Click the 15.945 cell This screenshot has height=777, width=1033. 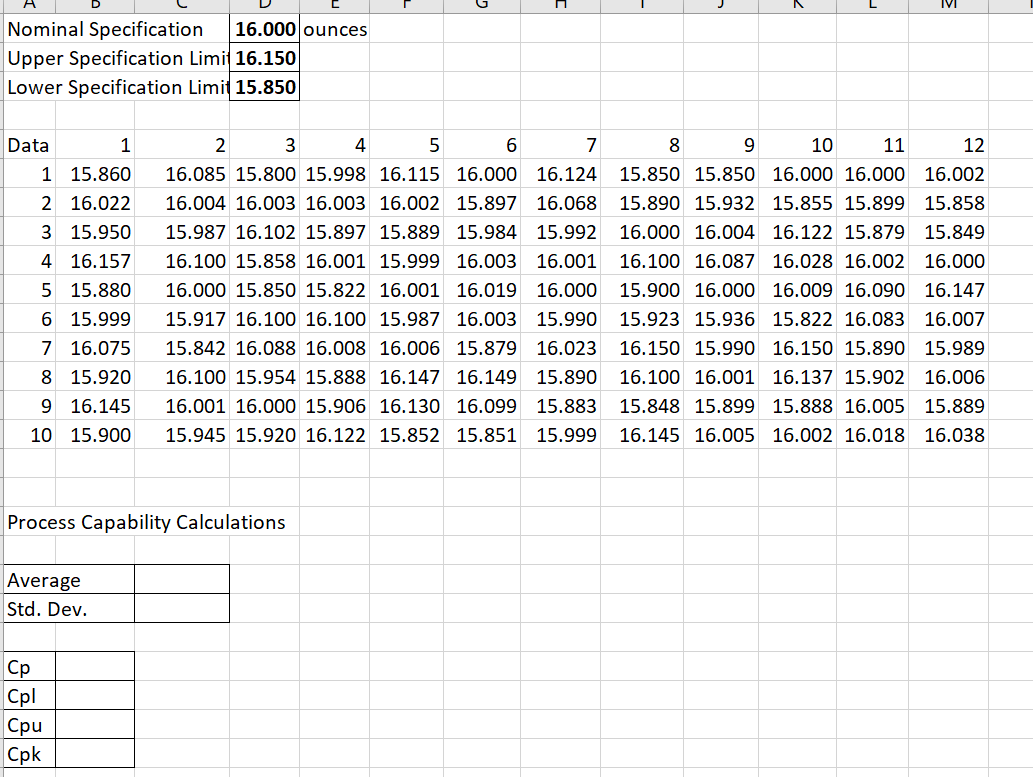182,435
